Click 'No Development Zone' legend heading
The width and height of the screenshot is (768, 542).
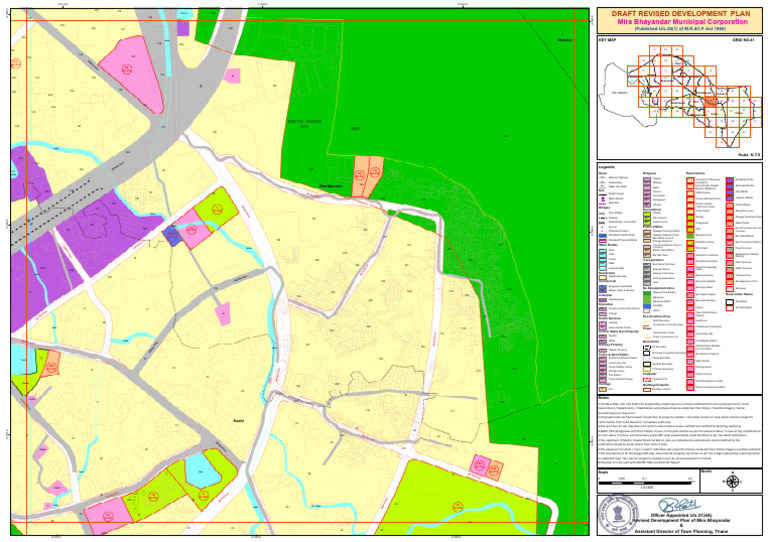click(x=657, y=288)
